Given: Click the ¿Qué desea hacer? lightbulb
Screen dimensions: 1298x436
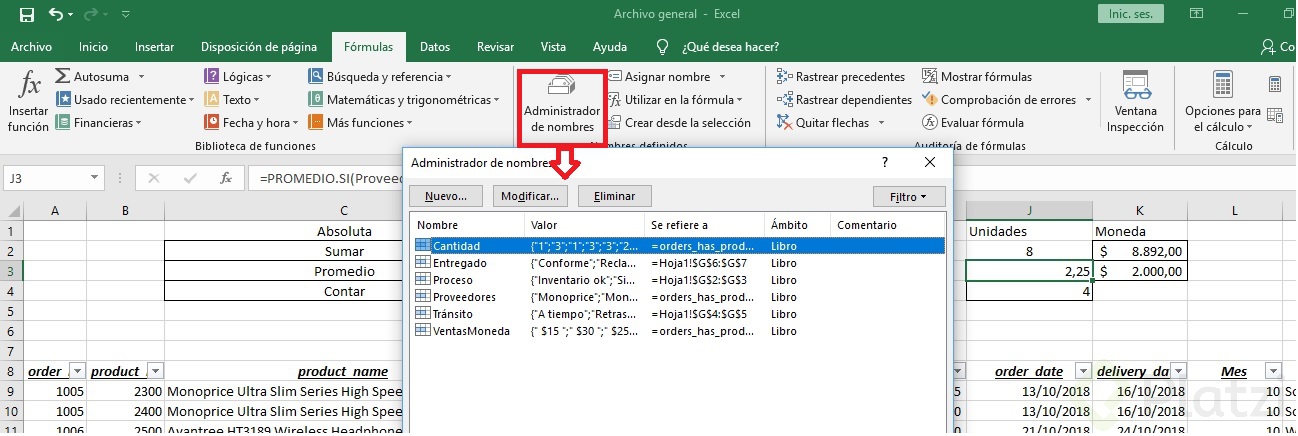Looking at the screenshot, I should 662,47.
